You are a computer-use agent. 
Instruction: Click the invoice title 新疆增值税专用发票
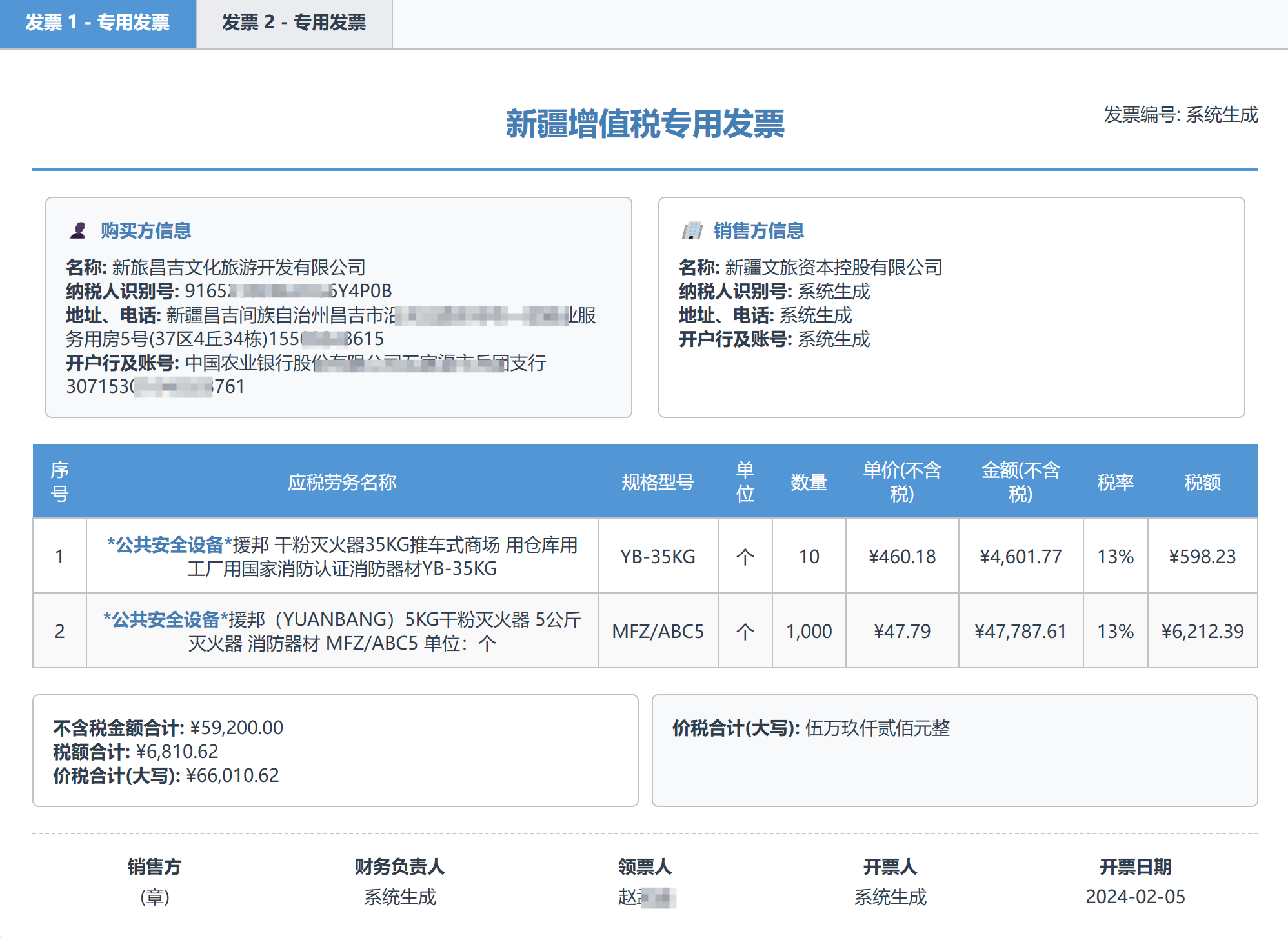645,124
